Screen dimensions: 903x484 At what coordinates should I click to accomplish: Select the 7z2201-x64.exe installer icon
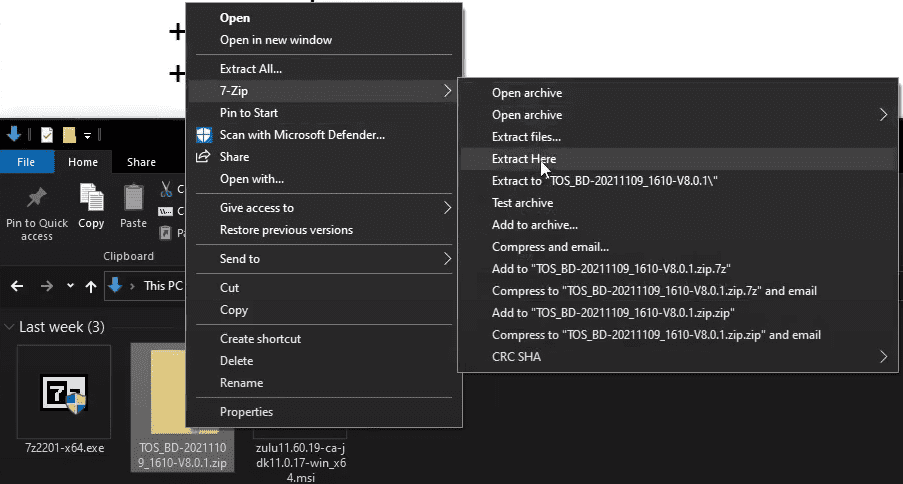pyautogui.click(x=64, y=392)
